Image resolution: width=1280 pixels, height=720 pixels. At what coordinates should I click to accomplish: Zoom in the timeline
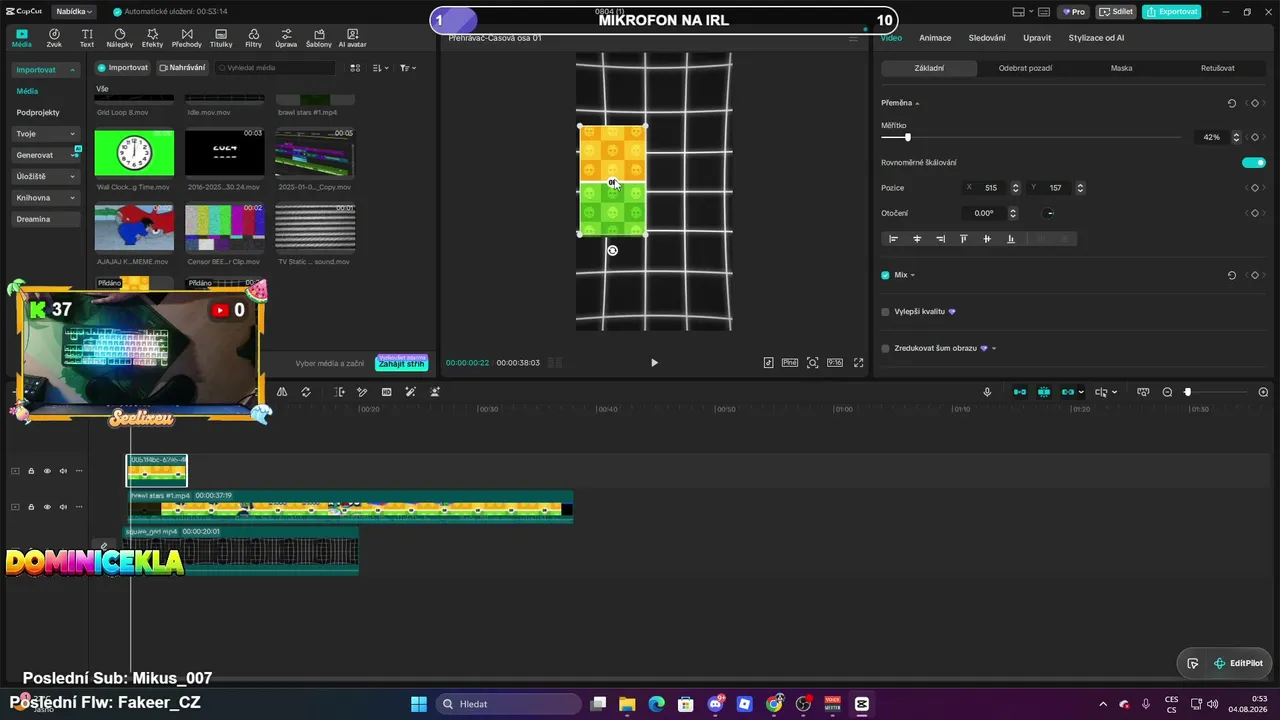1263,392
